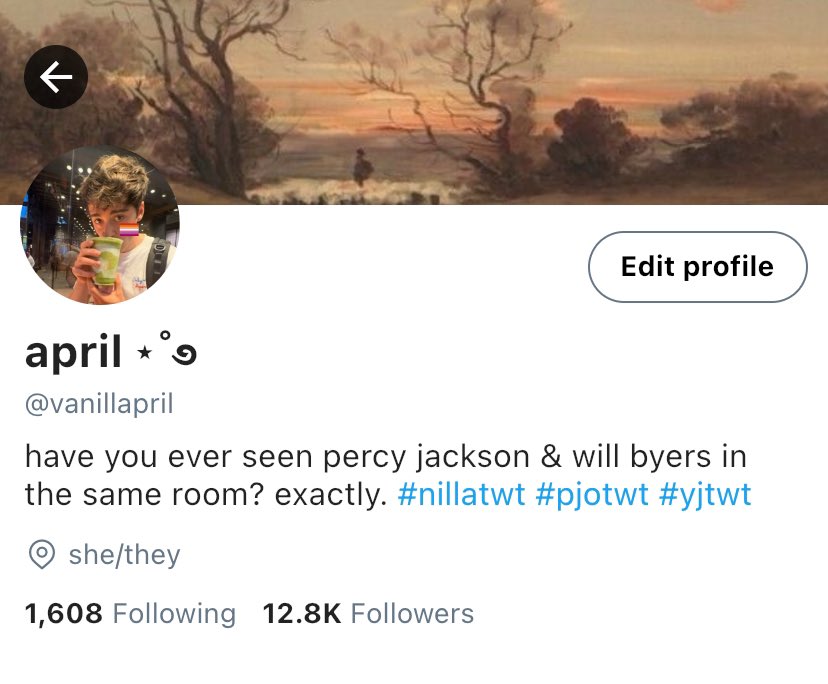View the 12.8K Followers list
828x684 pixels.
pyautogui.click(x=368, y=614)
